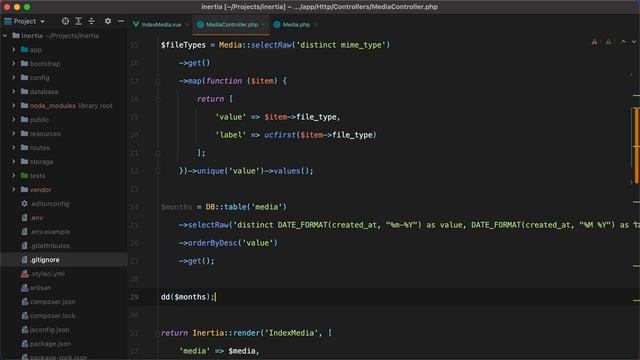Click the IndexMedia.vue tab's Vue file icon

(x=136, y=24)
